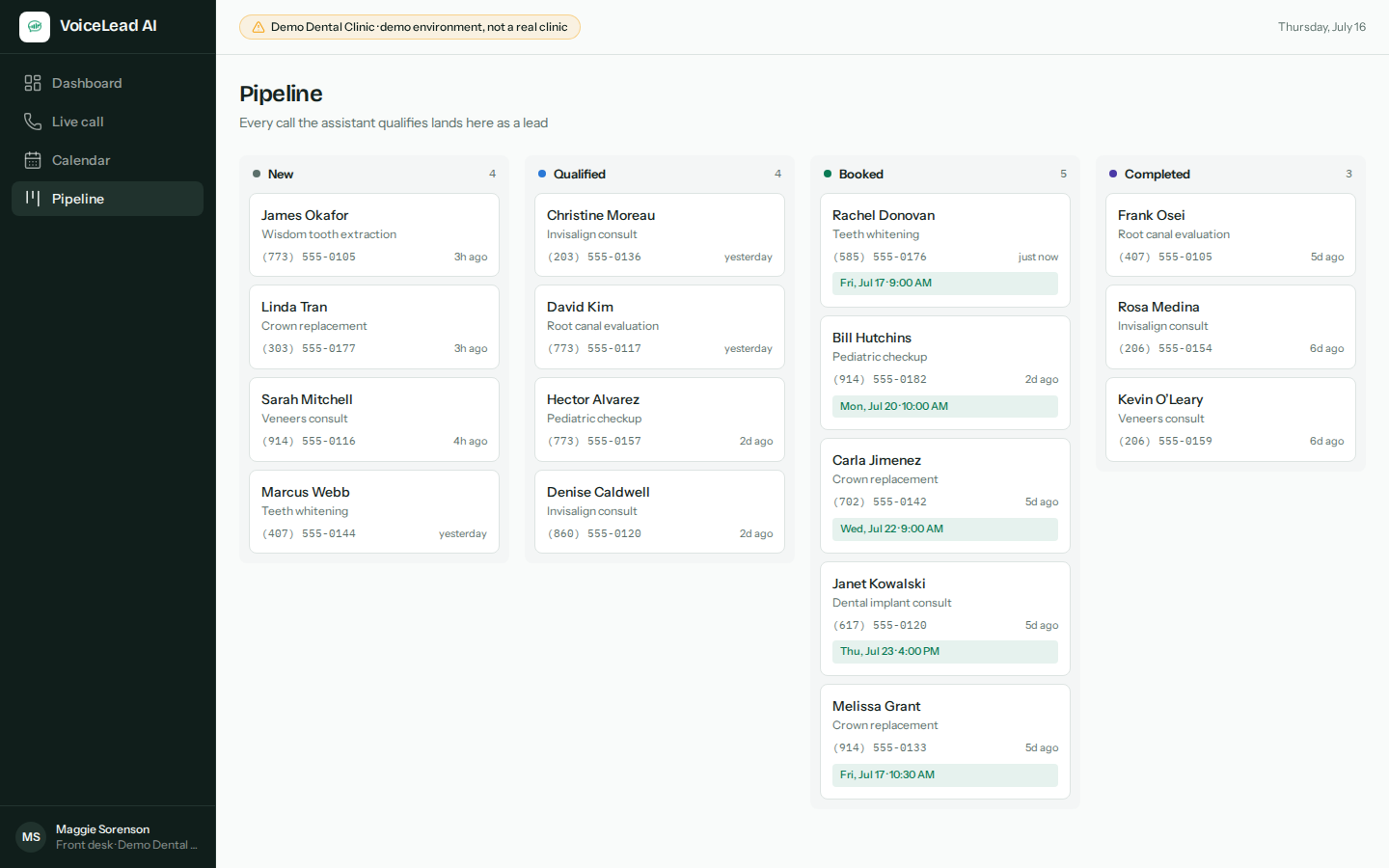Screen dimensions: 1389x868
Task: Click the 'just now' timestamp
Action: tap(1038, 257)
